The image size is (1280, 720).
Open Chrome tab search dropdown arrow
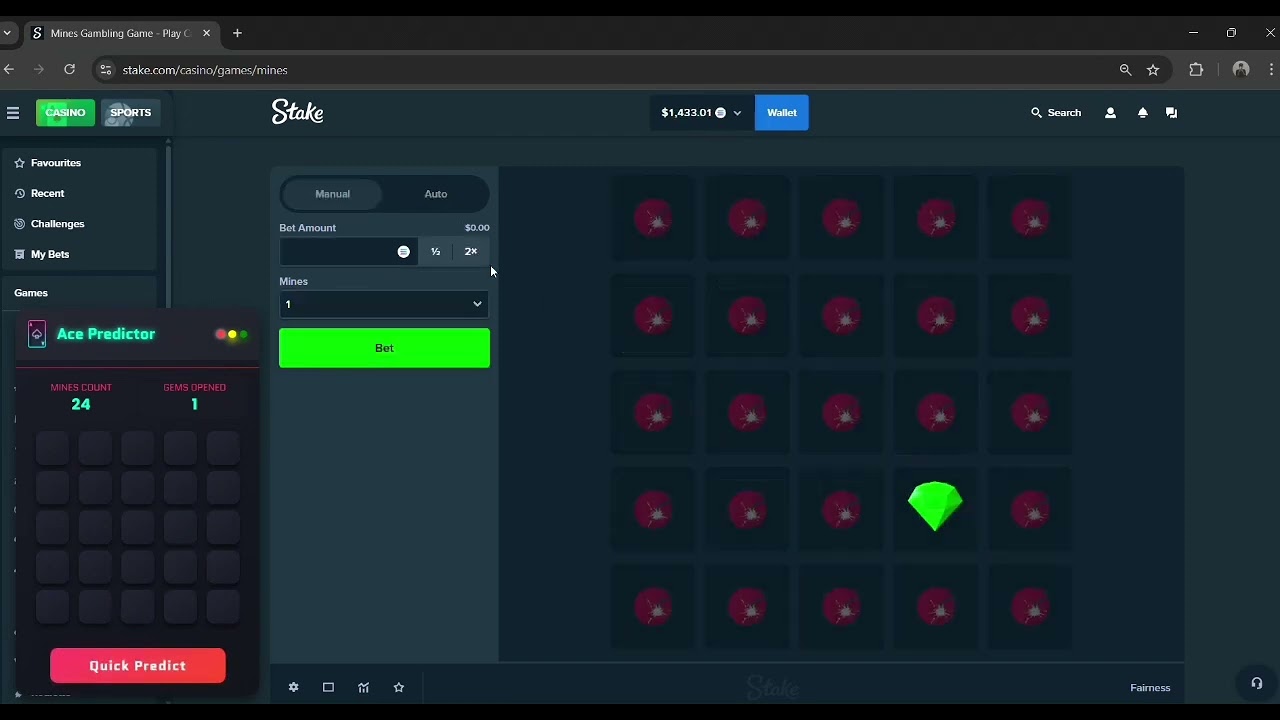(7, 33)
